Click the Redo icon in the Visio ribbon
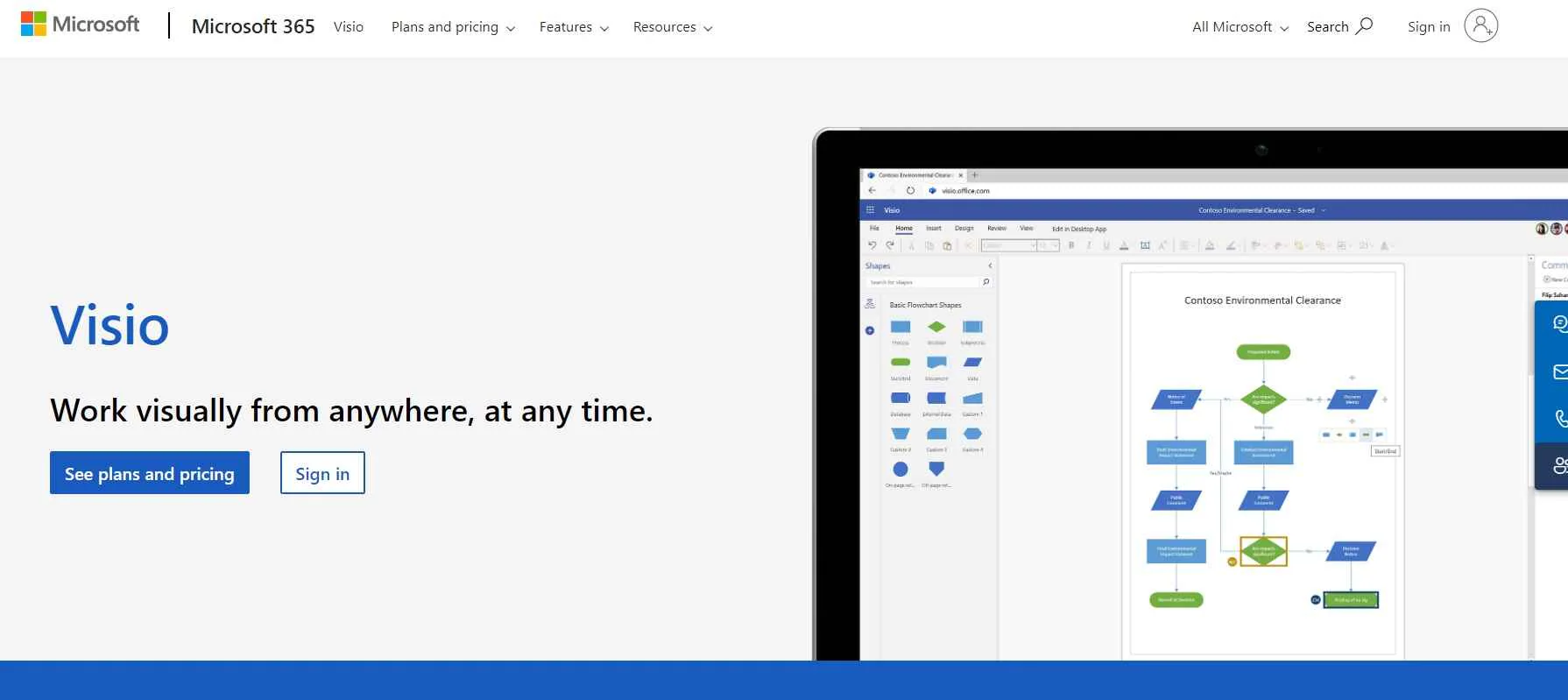This screenshot has height=700, width=1568. (x=890, y=245)
